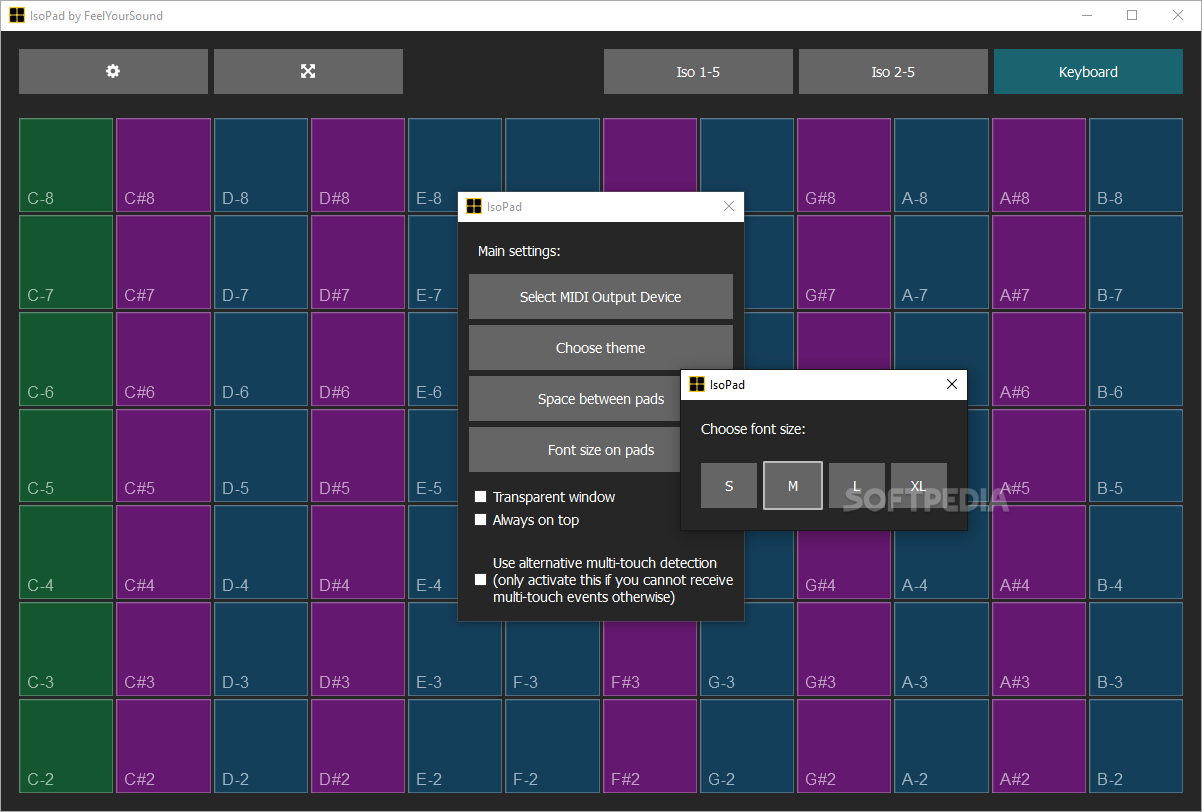Play the B-8 pad
1202x812 pixels.
(x=1136, y=165)
